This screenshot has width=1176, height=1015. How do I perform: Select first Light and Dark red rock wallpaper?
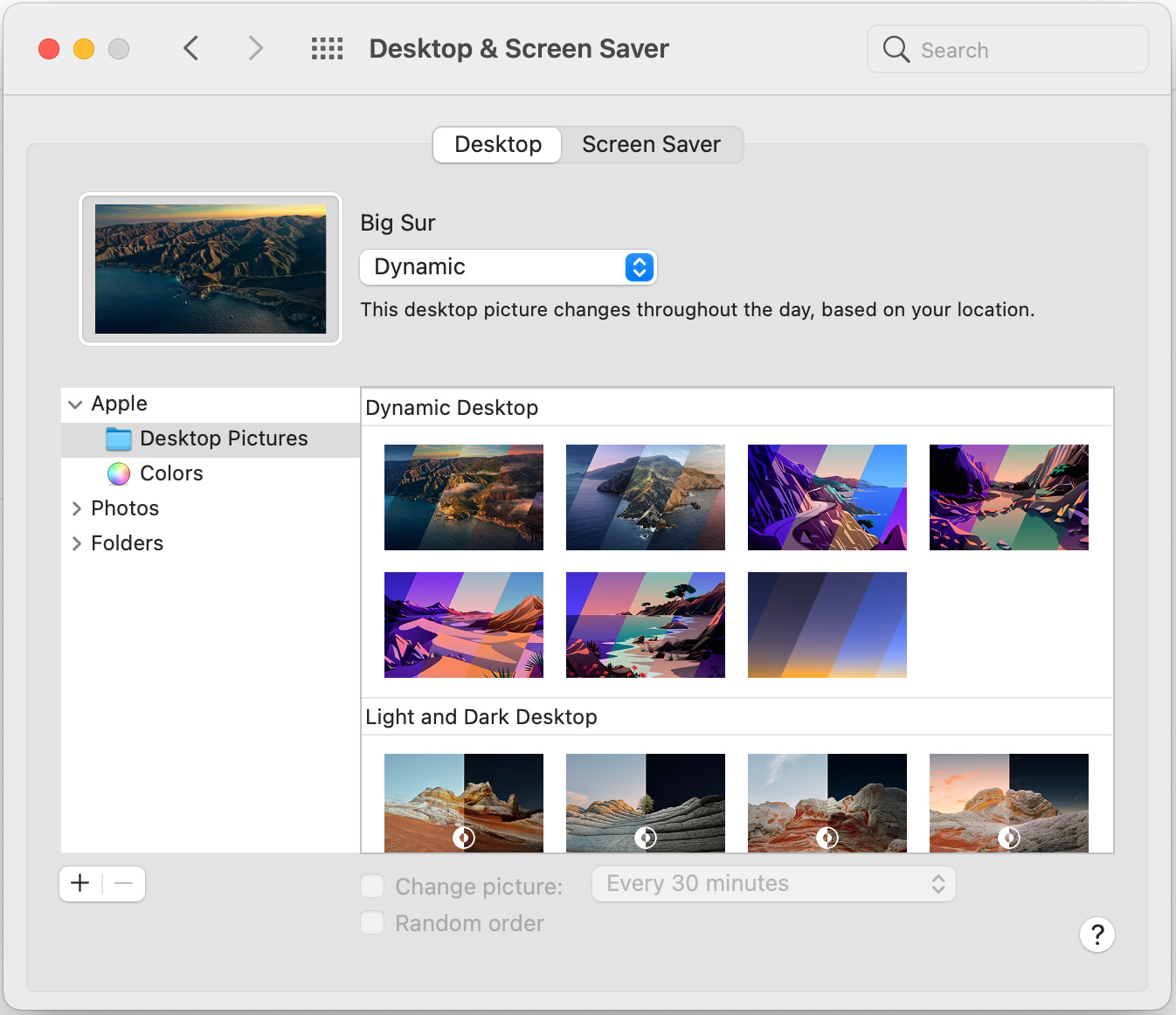464,803
